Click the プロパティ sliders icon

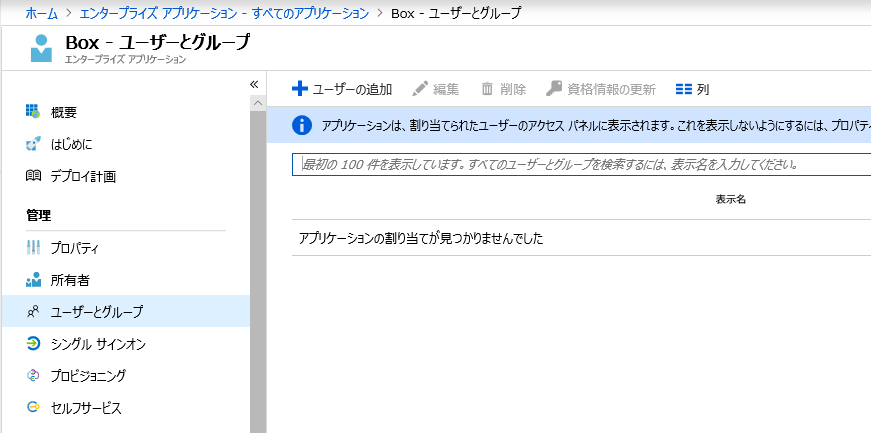click(x=33, y=248)
